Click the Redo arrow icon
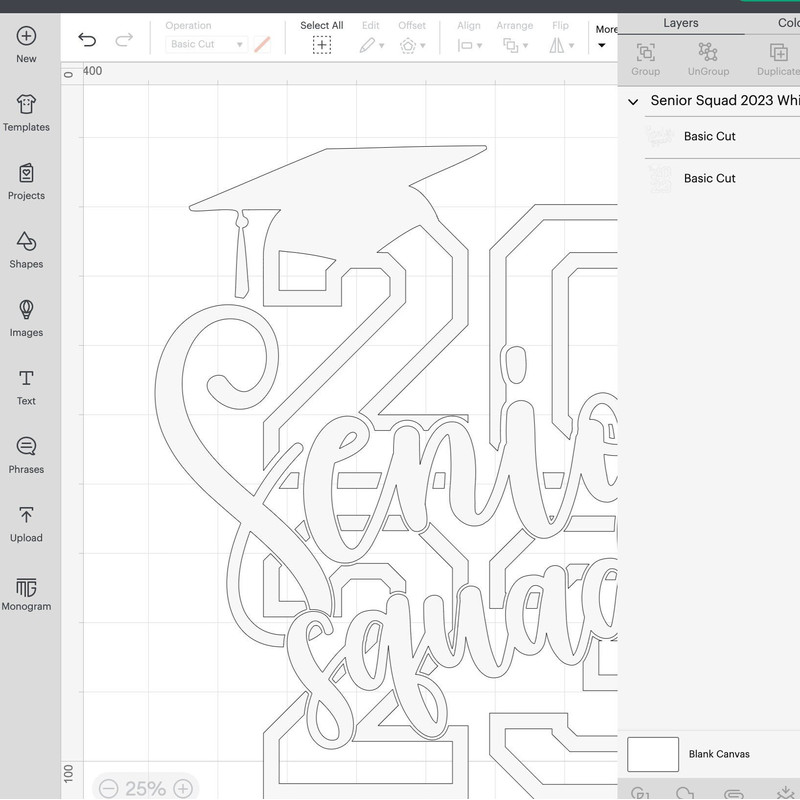Viewport: 800px width, 800px height. [x=124, y=40]
